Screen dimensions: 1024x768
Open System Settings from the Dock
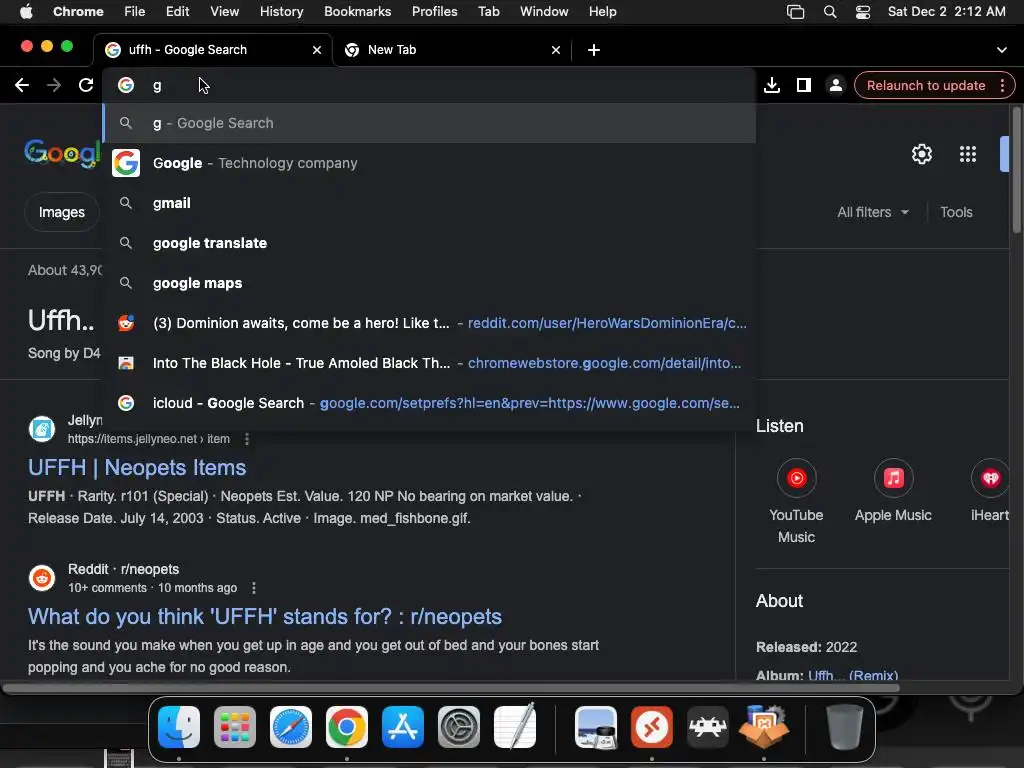tap(458, 727)
